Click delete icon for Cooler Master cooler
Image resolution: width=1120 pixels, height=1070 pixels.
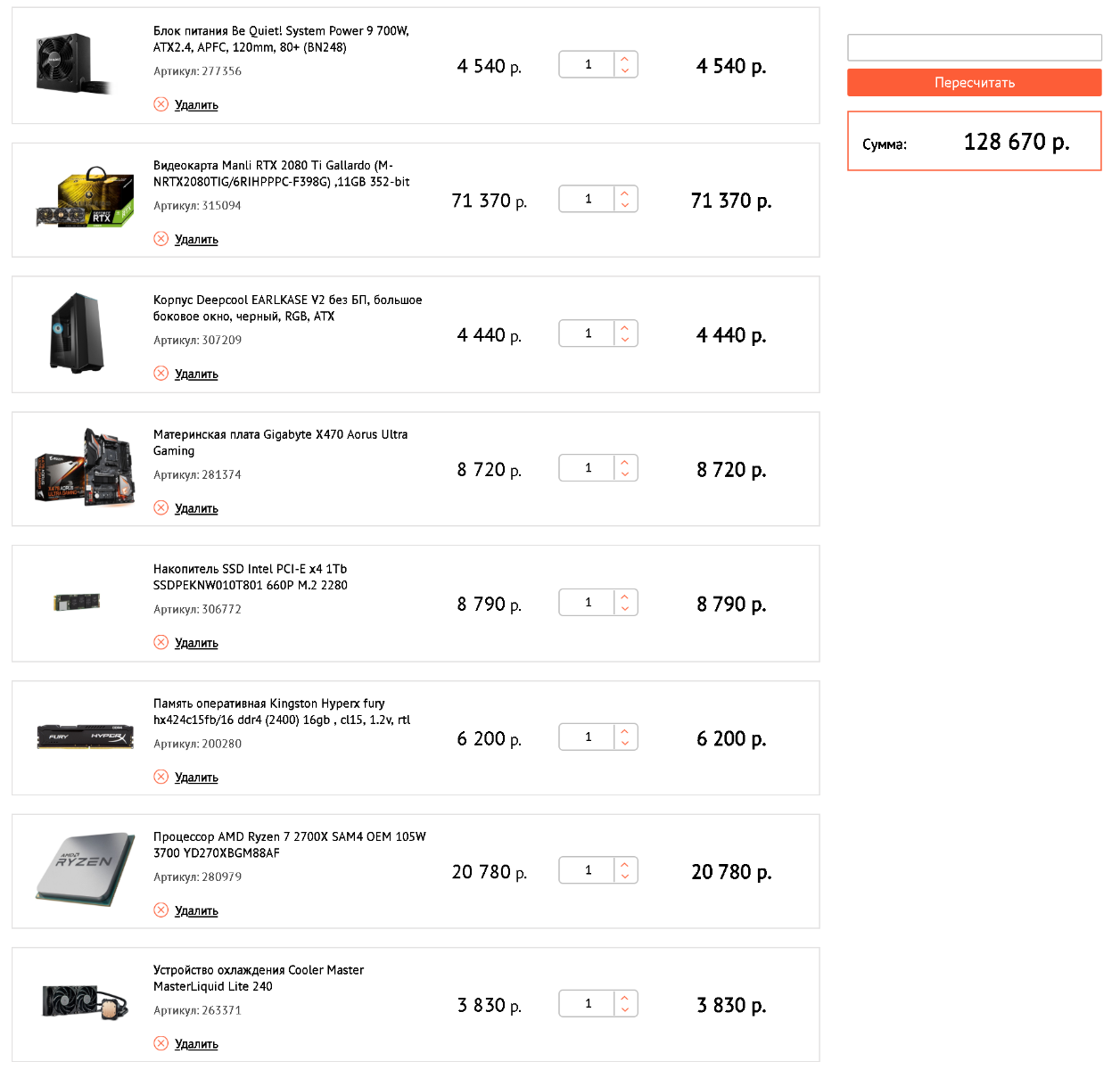pyautogui.click(x=161, y=1044)
